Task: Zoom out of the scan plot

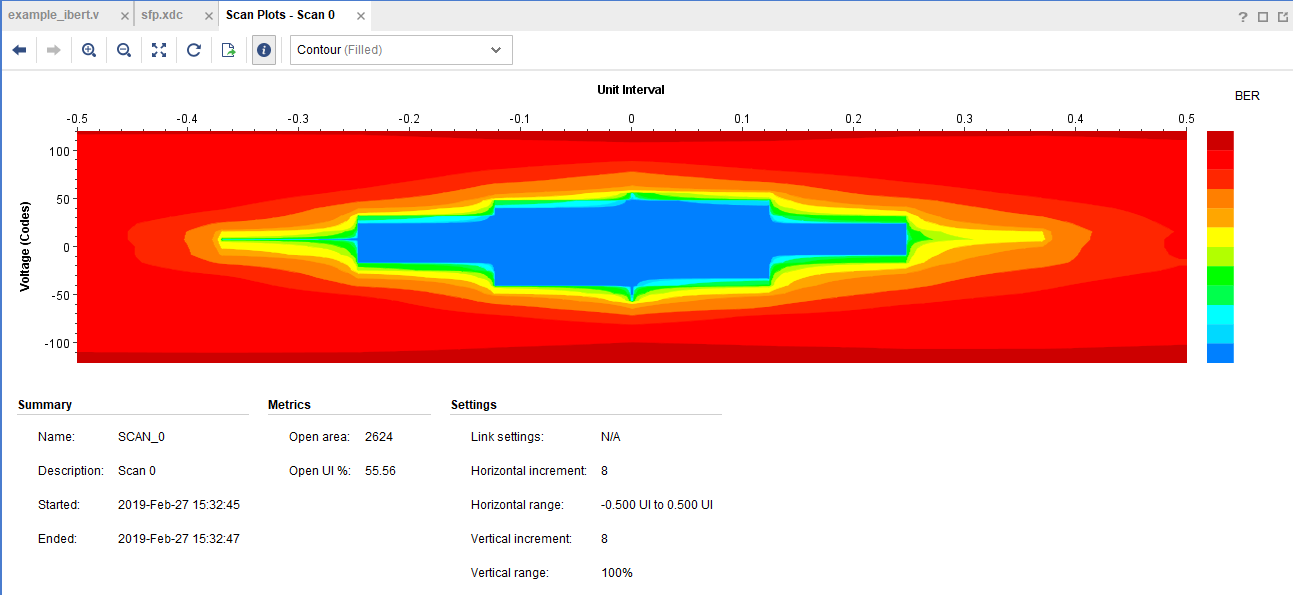Action: click(124, 50)
